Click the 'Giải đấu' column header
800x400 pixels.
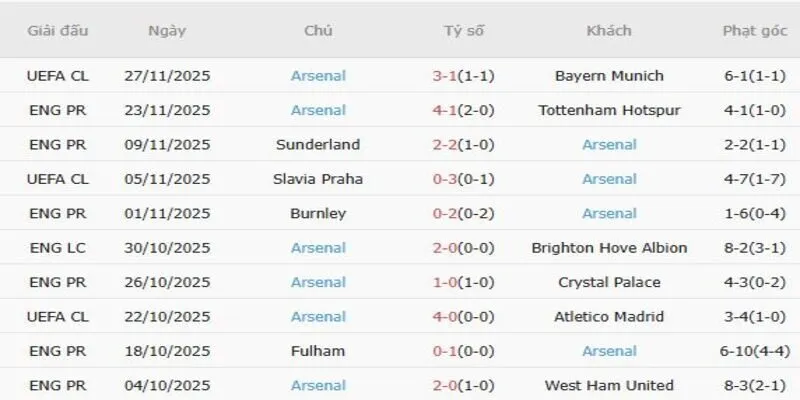click(x=58, y=30)
